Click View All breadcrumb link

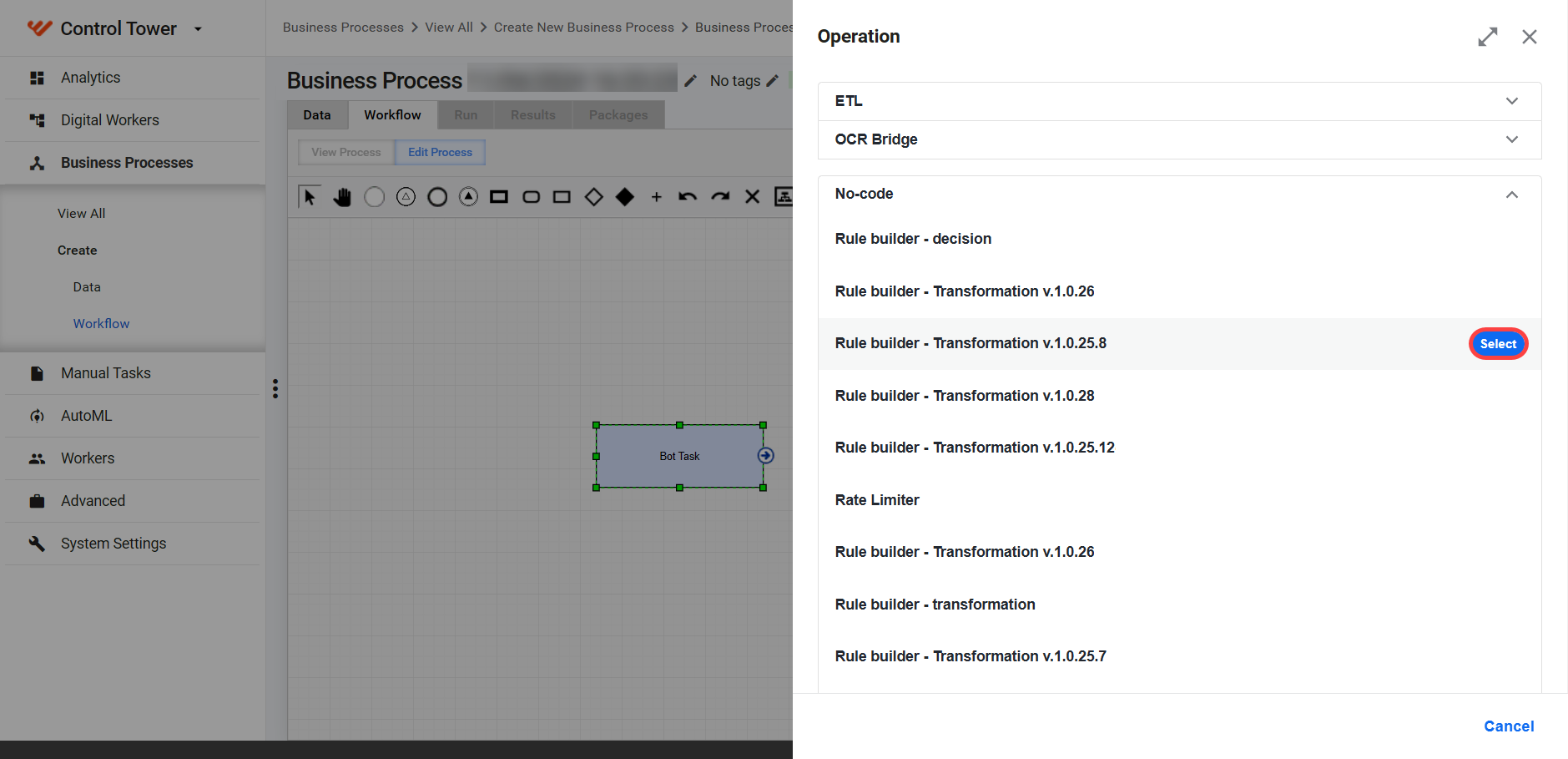click(x=449, y=28)
